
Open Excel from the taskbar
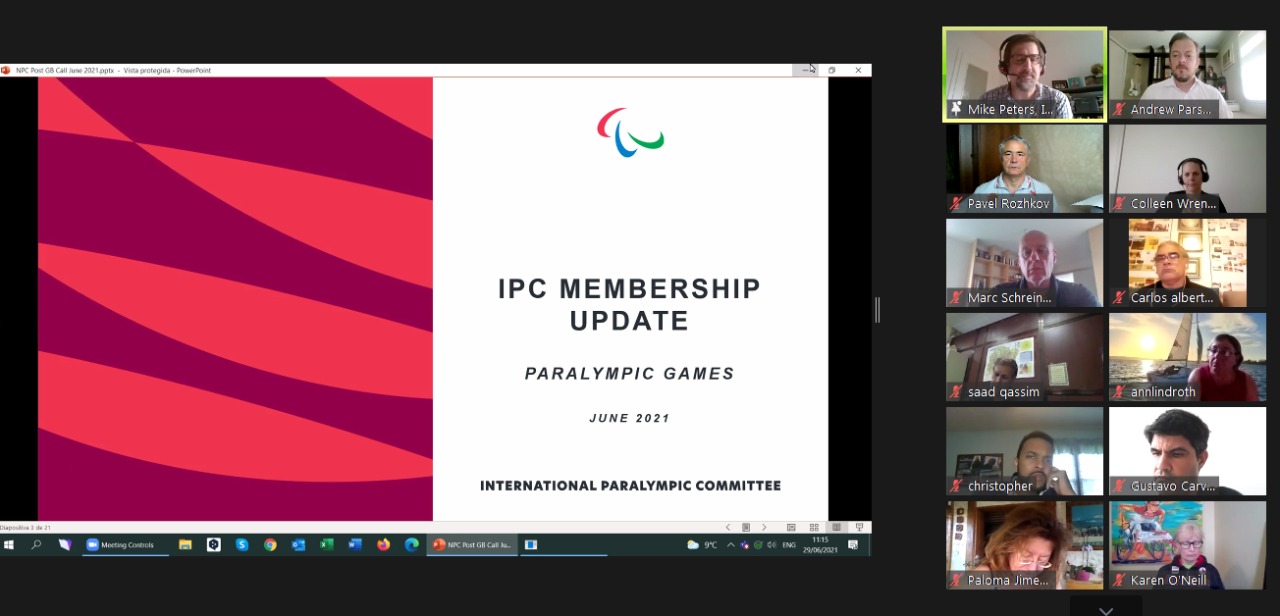[326, 545]
